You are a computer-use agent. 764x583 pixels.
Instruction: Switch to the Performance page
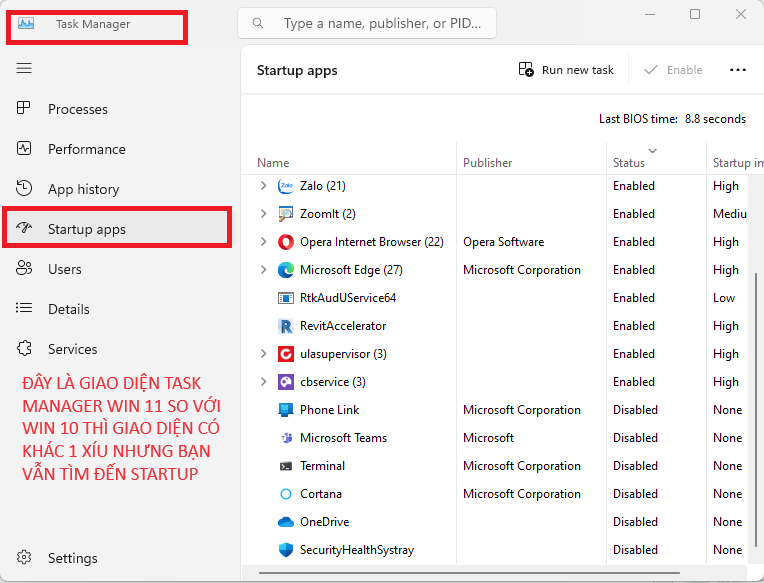click(86, 149)
